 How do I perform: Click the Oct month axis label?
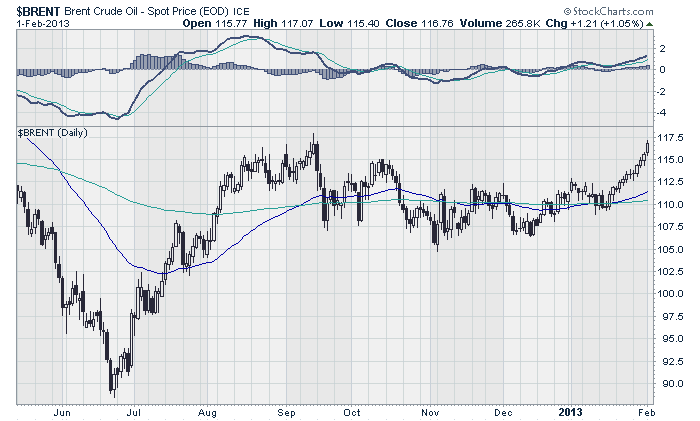pyautogui.click(x=352, y=413)
